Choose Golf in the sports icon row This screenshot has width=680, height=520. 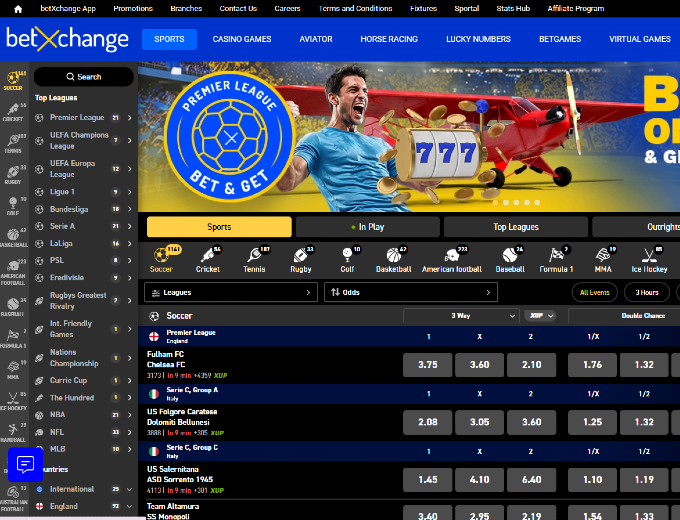pos(347,259)
